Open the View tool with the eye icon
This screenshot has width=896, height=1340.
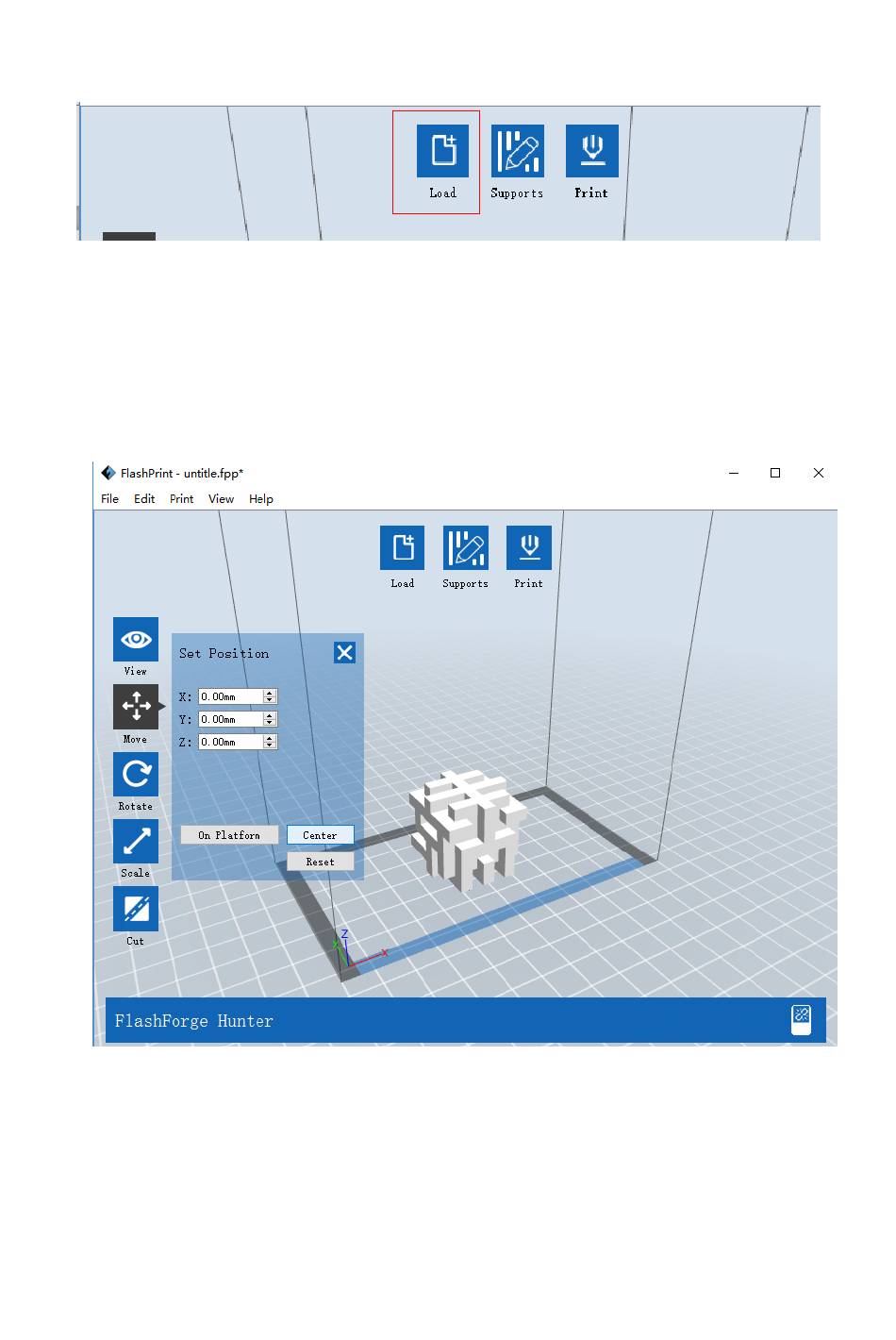136,640
